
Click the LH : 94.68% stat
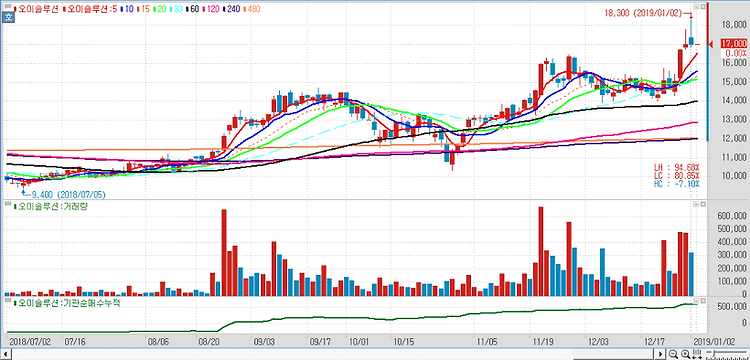[677, 168]
